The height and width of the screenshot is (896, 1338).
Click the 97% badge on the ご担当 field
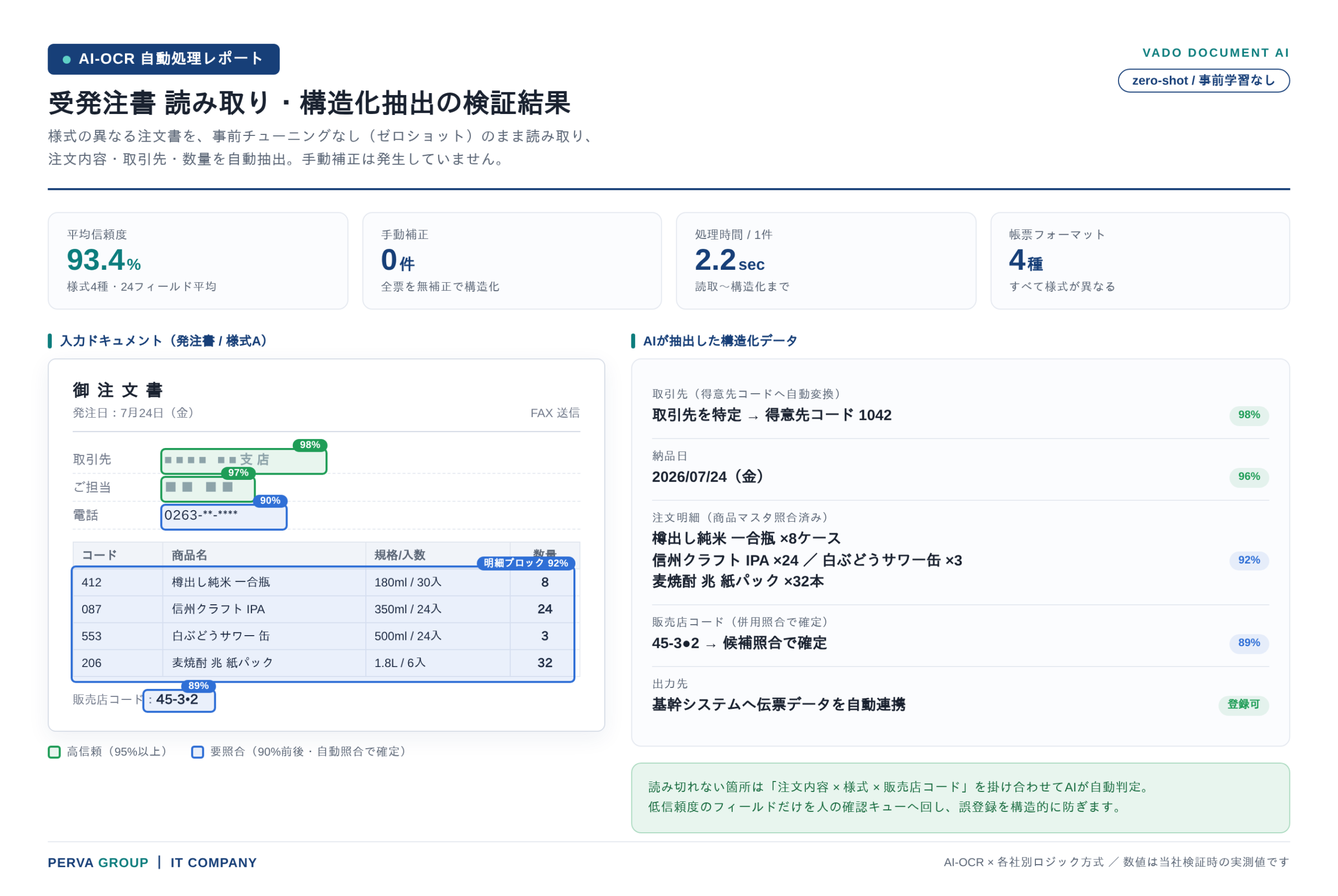238,473
